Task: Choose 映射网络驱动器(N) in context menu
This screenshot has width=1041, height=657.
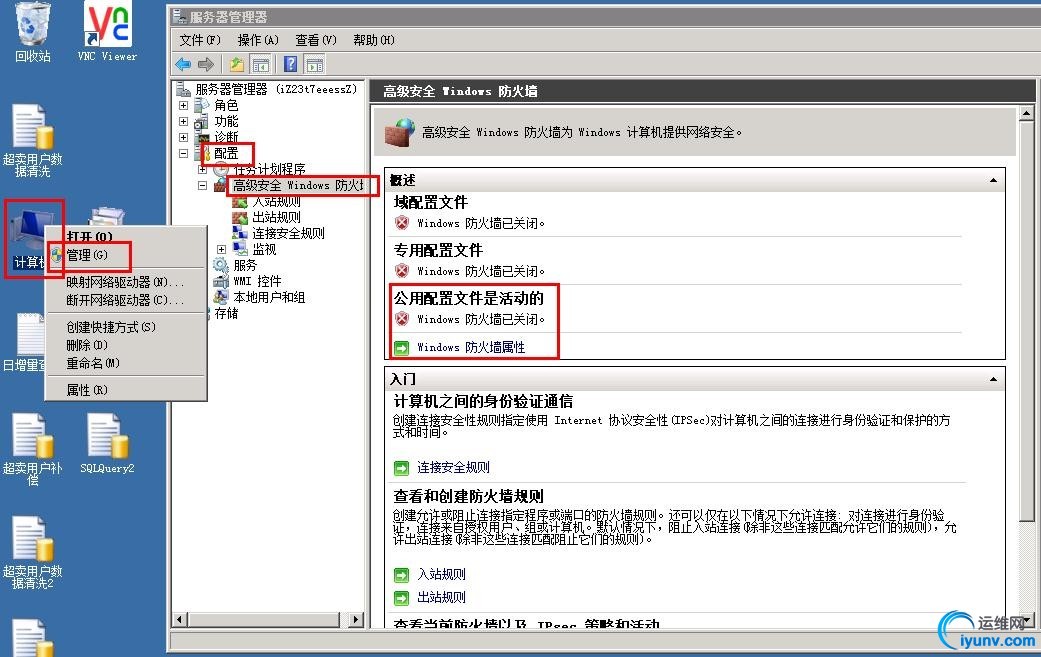Action: pos(126,282)
